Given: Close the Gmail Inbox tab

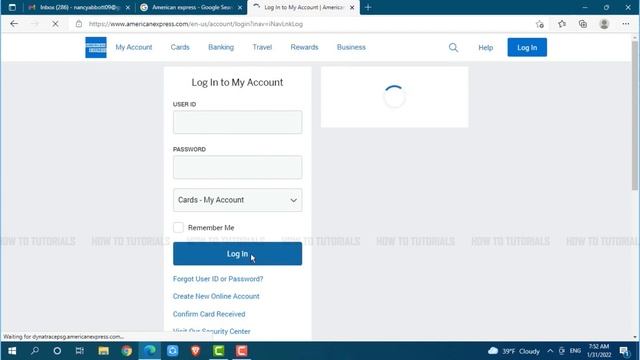Looking at the screenshot, I should click(x=128, y=7).
